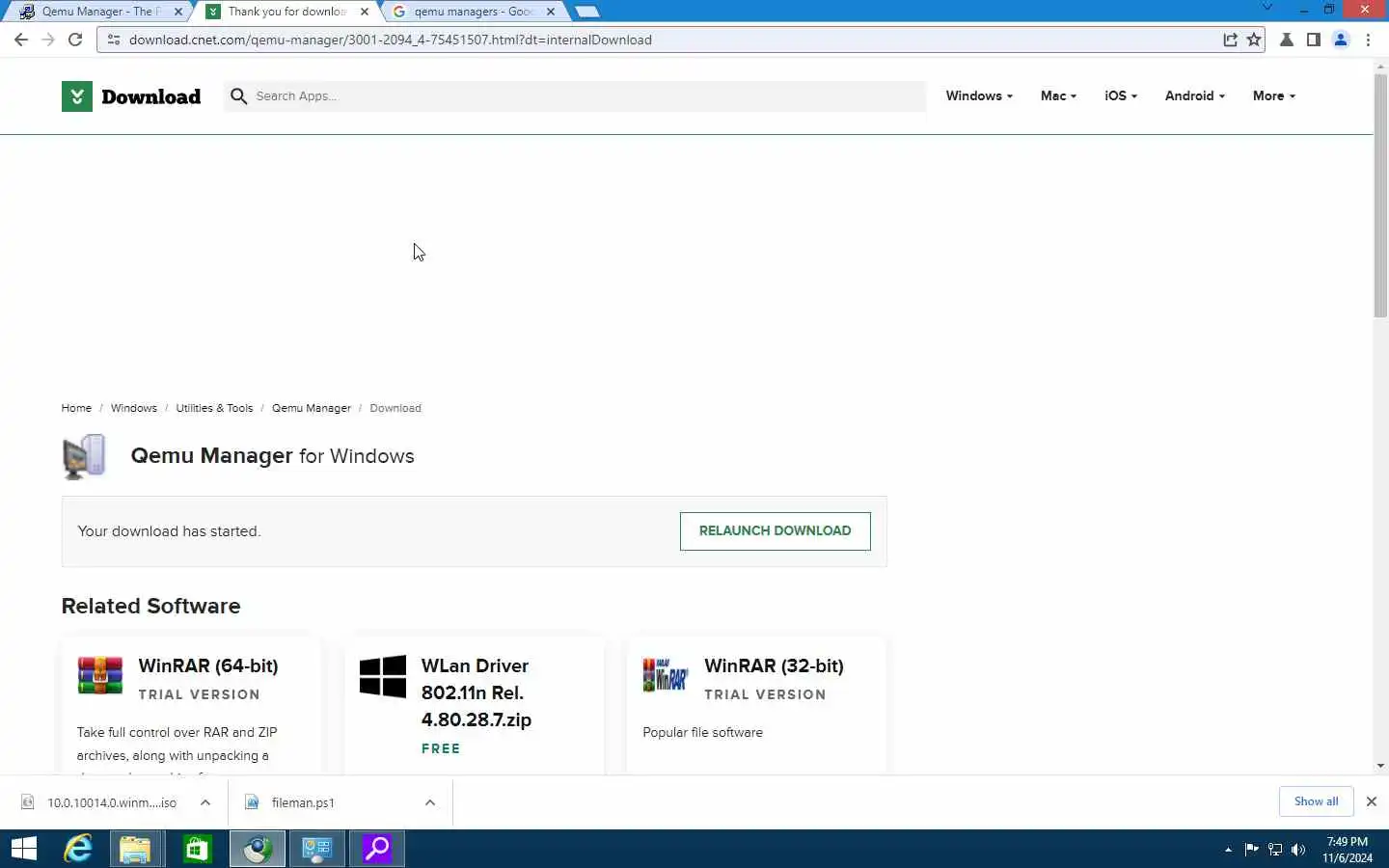
Task: Open WinRAR (32-bit) title link
Action: pyautogui.click(x=774, y=665)
